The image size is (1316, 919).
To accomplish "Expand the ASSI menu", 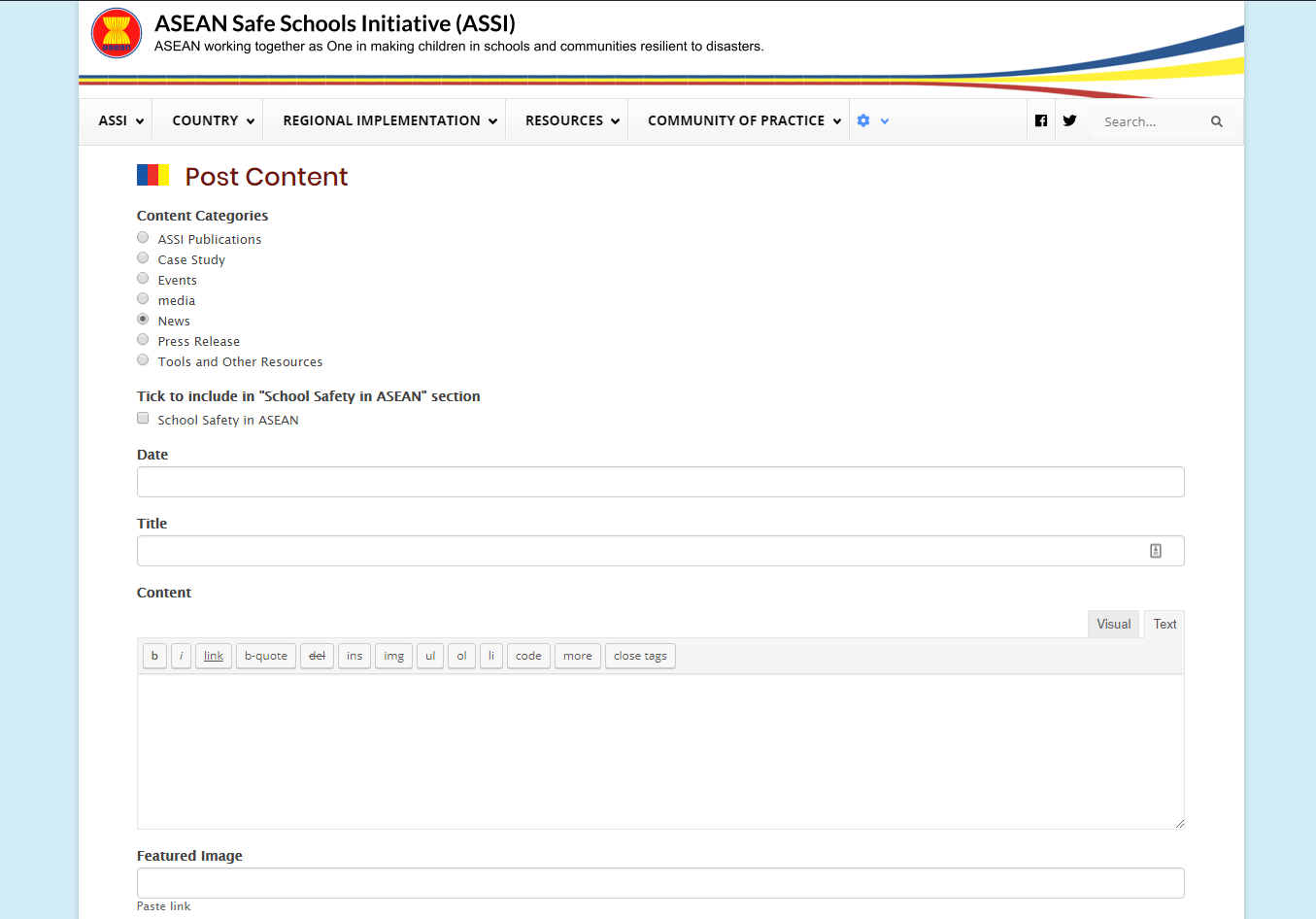I will pos(121,121).
